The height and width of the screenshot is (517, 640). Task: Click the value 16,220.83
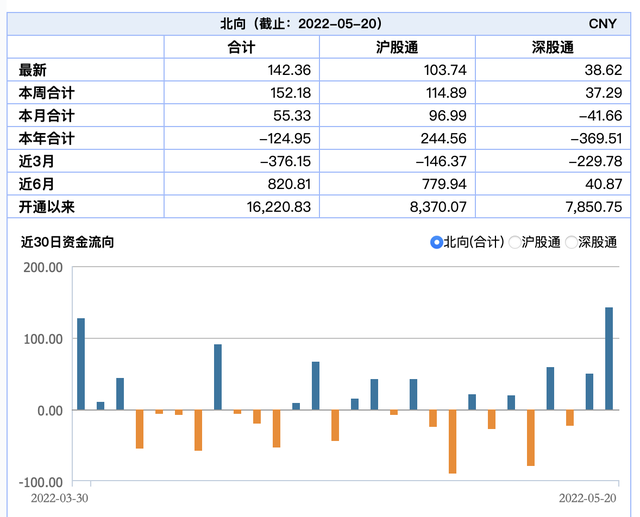point(279,207)
